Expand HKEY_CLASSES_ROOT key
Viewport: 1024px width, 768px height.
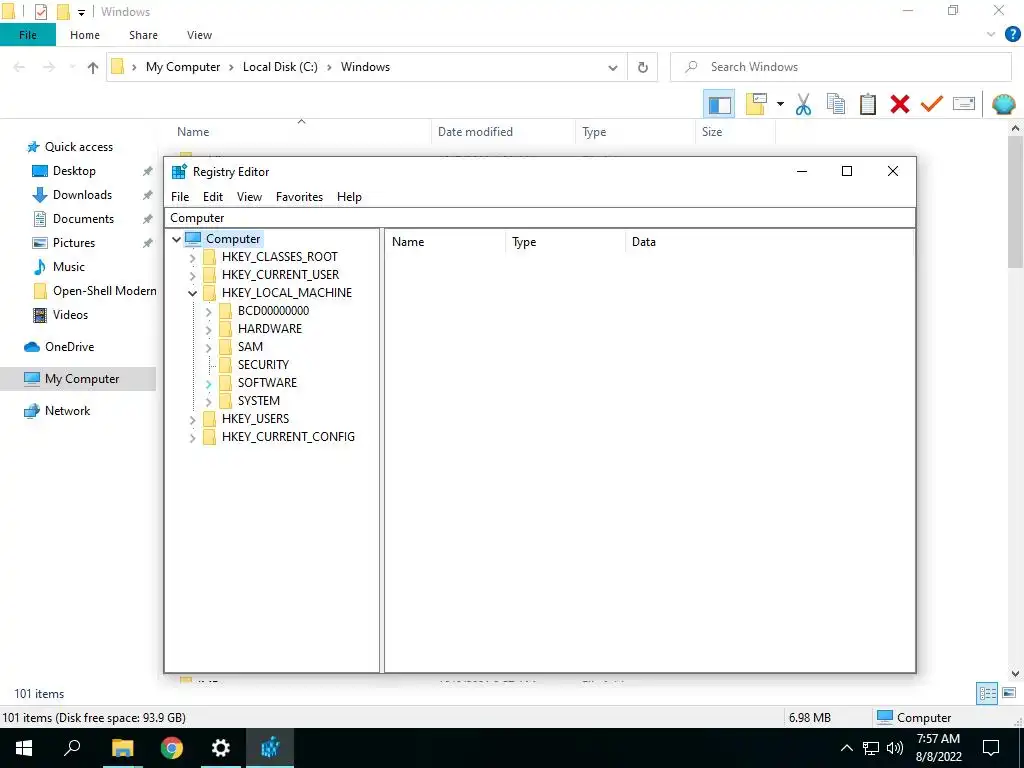193,257
